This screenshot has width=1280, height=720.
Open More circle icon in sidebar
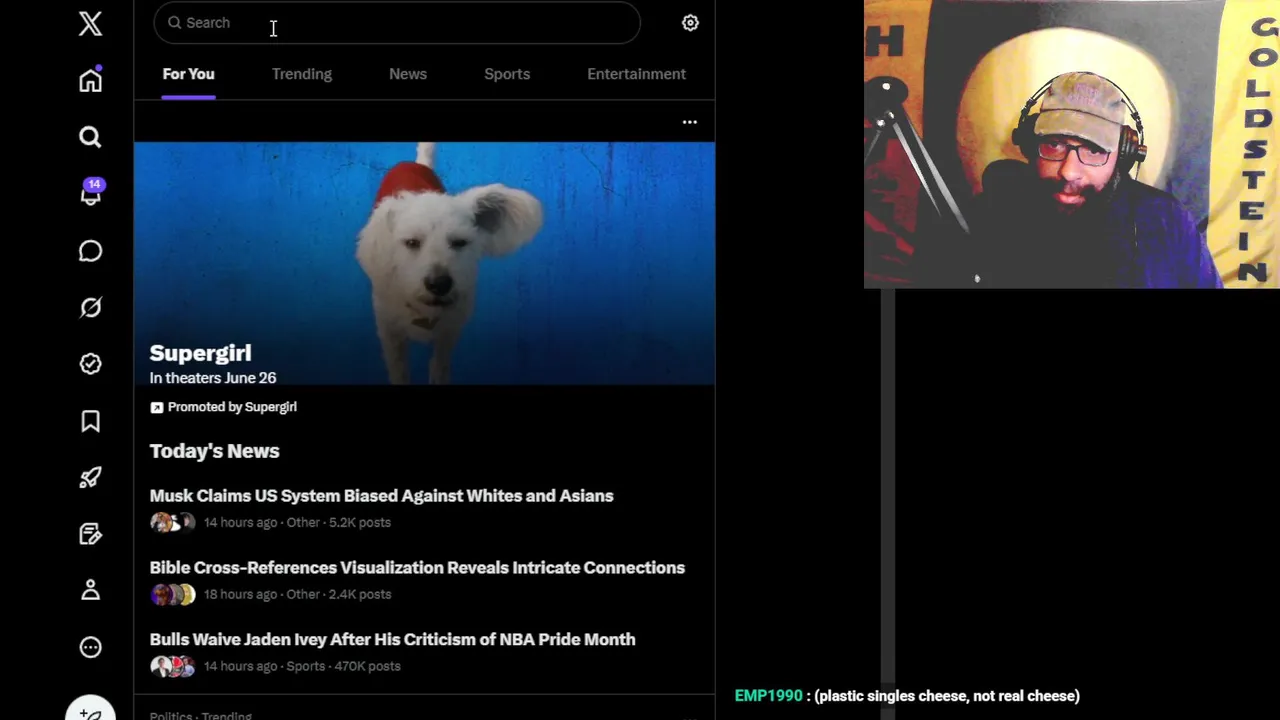click(90, 647)
